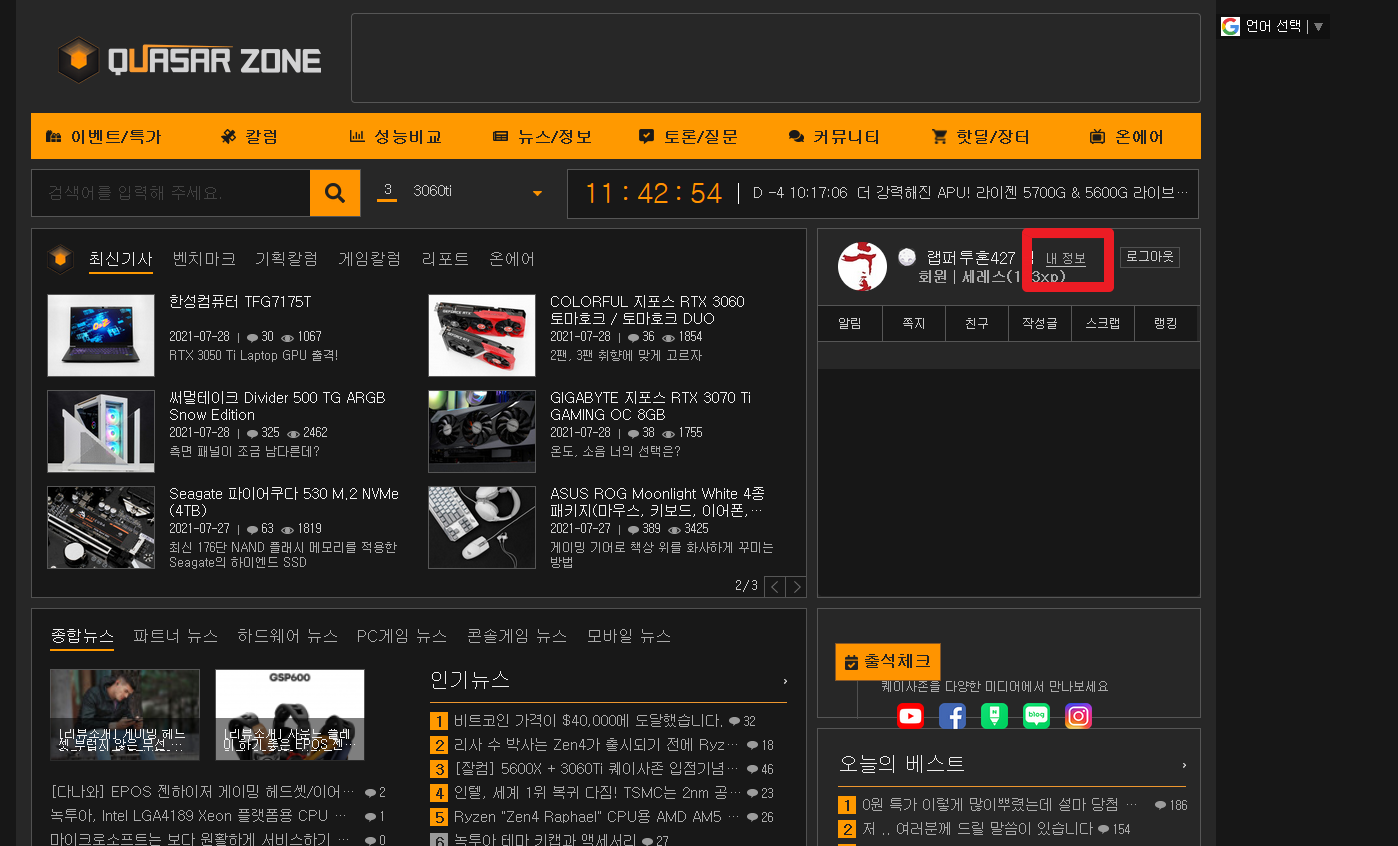
Task: Open 쪽지 user tab
Action: [913, 324]
